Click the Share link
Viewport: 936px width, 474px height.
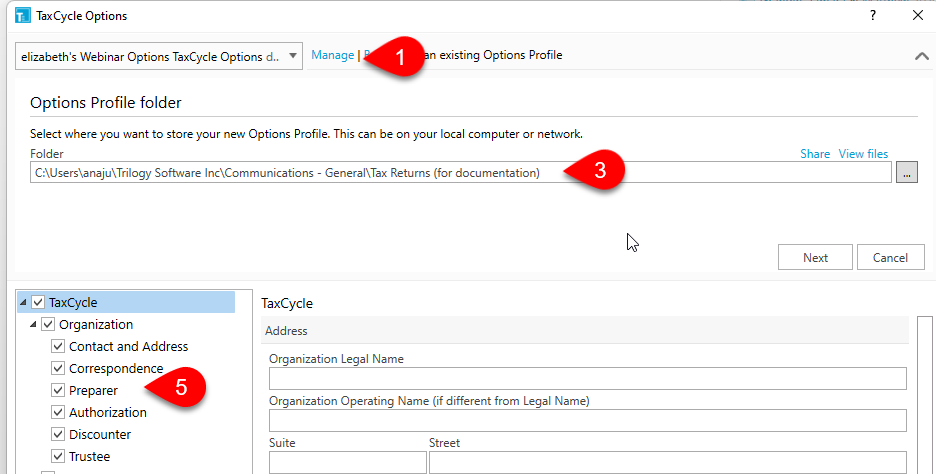click(x=815, y=153)
